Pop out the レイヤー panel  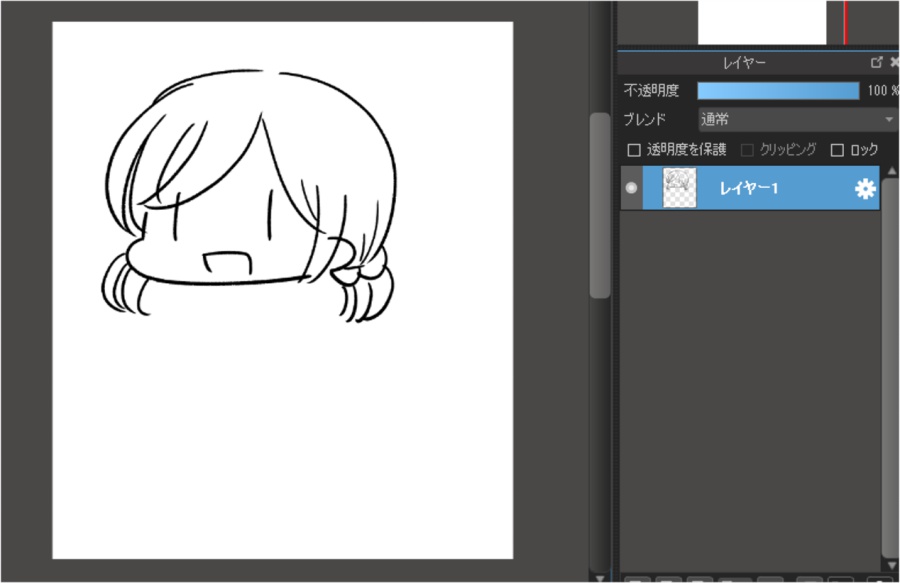(876, 62)
